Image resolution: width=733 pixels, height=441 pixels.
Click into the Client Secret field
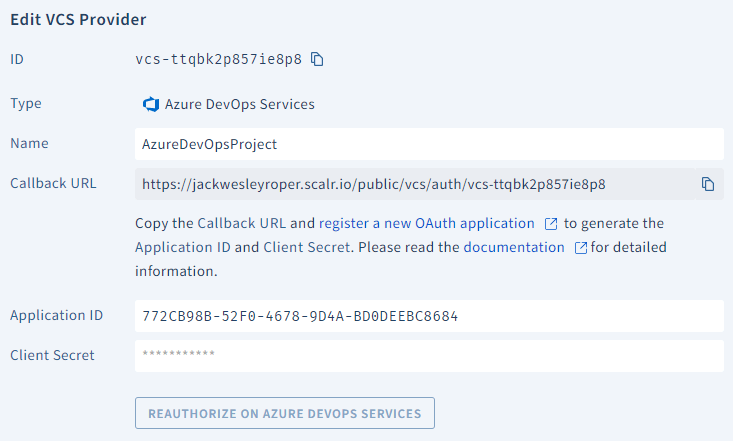(x=429, y=356)
